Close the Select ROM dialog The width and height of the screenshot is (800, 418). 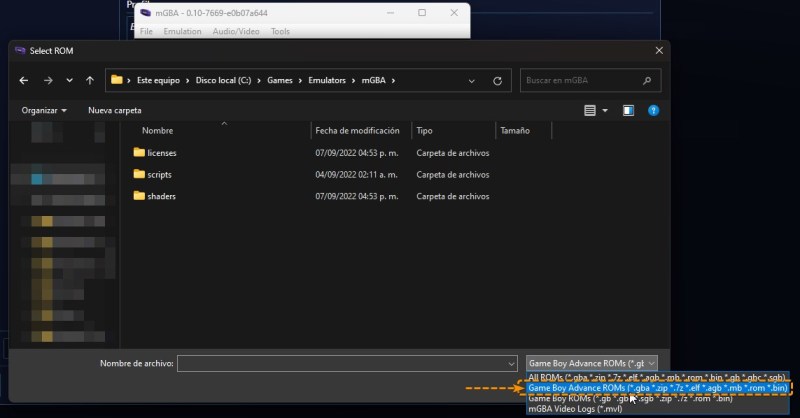click(x=659, y=51)
